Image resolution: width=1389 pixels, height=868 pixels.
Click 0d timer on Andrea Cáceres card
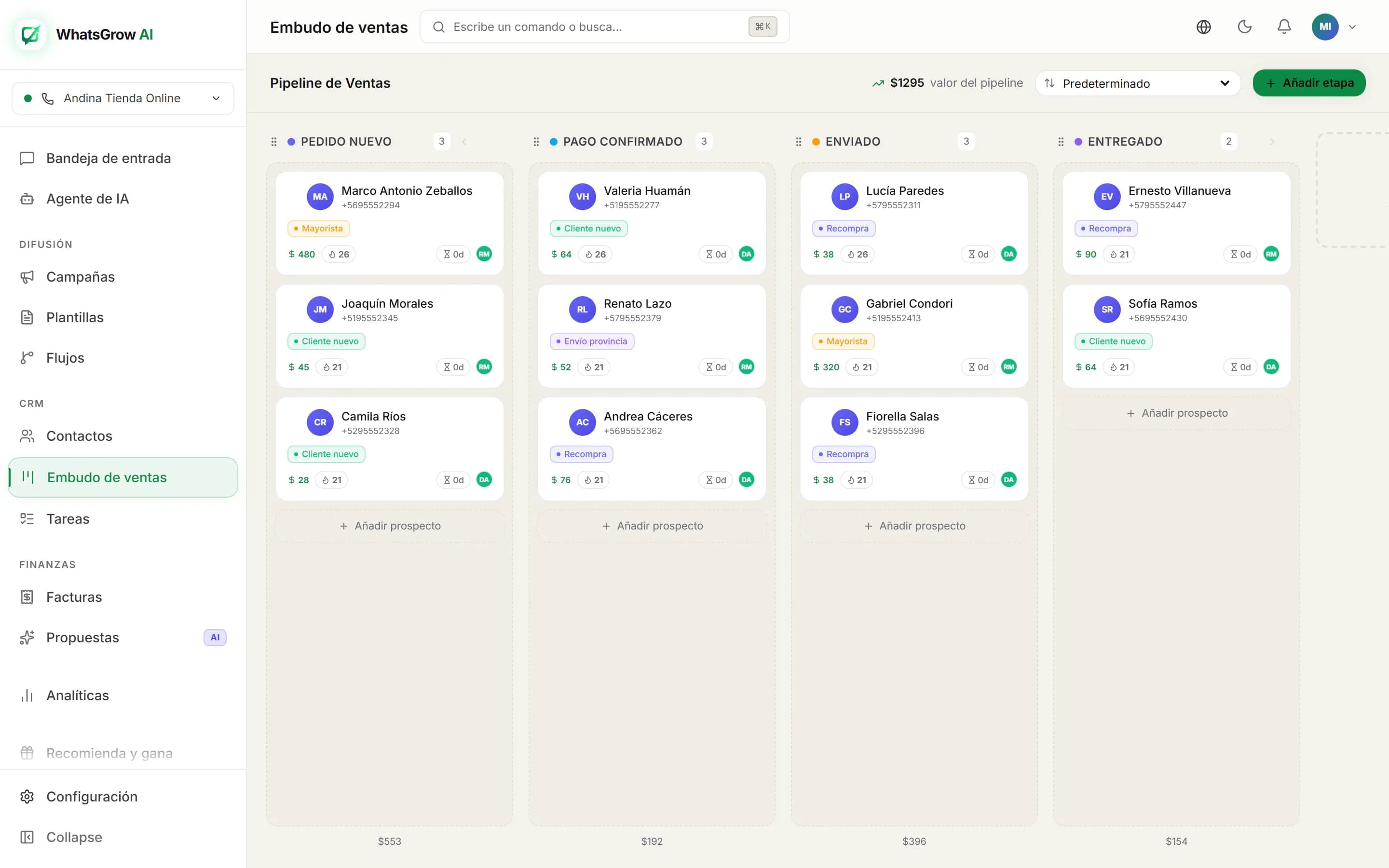tap(716, 480)
